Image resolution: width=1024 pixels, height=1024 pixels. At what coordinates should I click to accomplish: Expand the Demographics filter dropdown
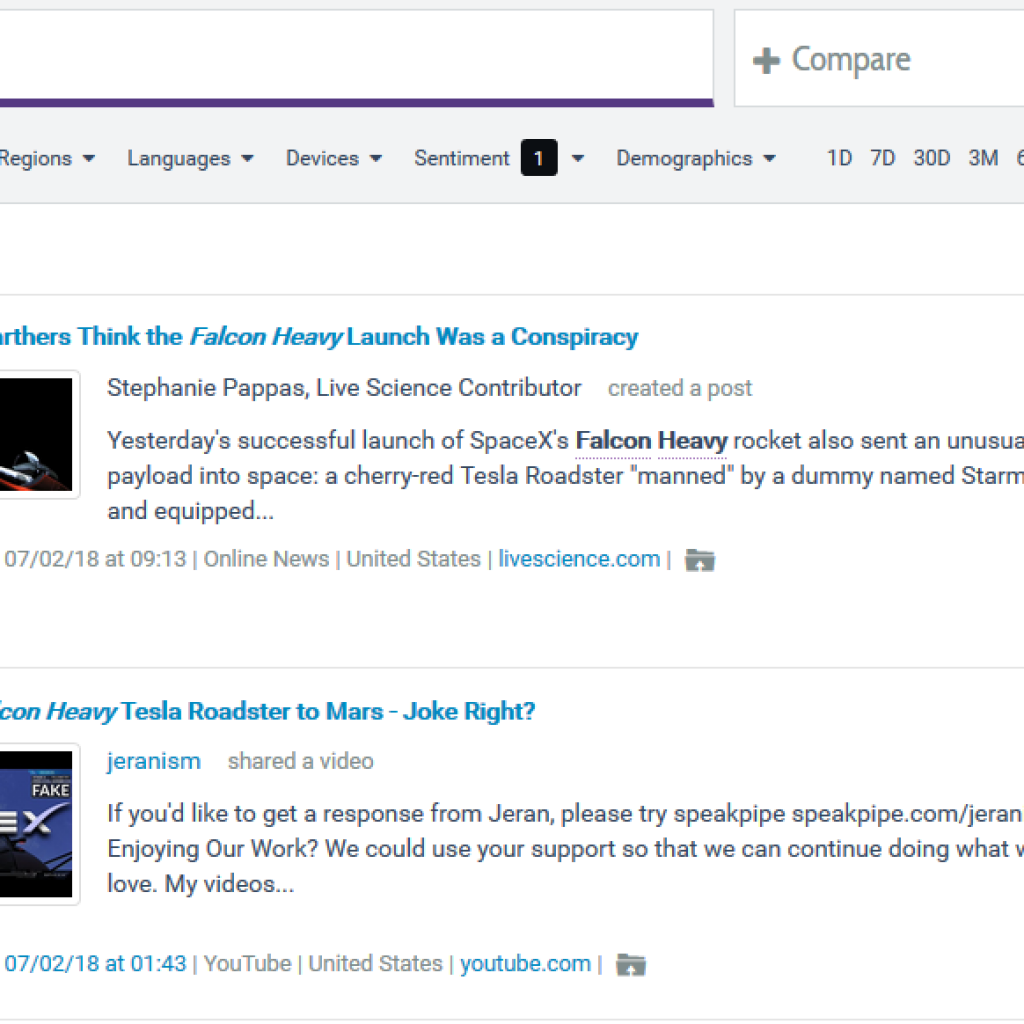(696, 158)
